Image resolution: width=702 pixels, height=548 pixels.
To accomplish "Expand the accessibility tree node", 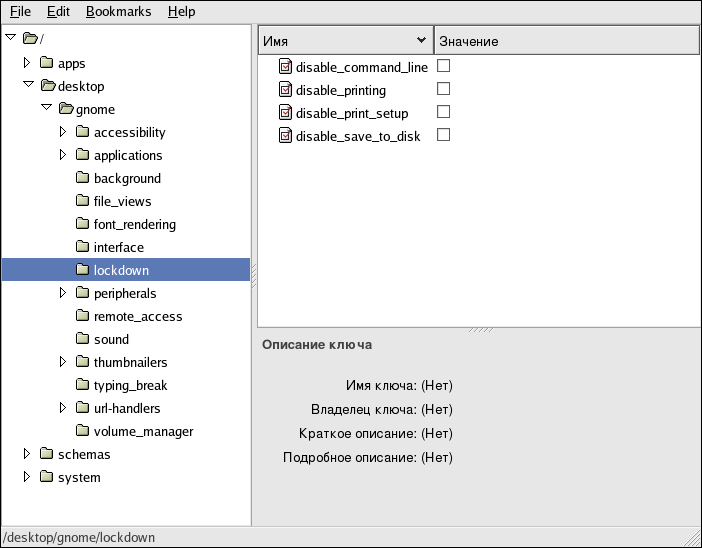I will tap(63, 132).
